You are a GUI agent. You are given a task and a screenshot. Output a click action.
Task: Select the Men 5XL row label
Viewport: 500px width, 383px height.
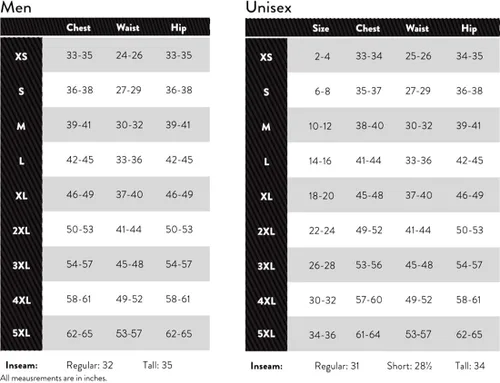[x=21, y=333]
